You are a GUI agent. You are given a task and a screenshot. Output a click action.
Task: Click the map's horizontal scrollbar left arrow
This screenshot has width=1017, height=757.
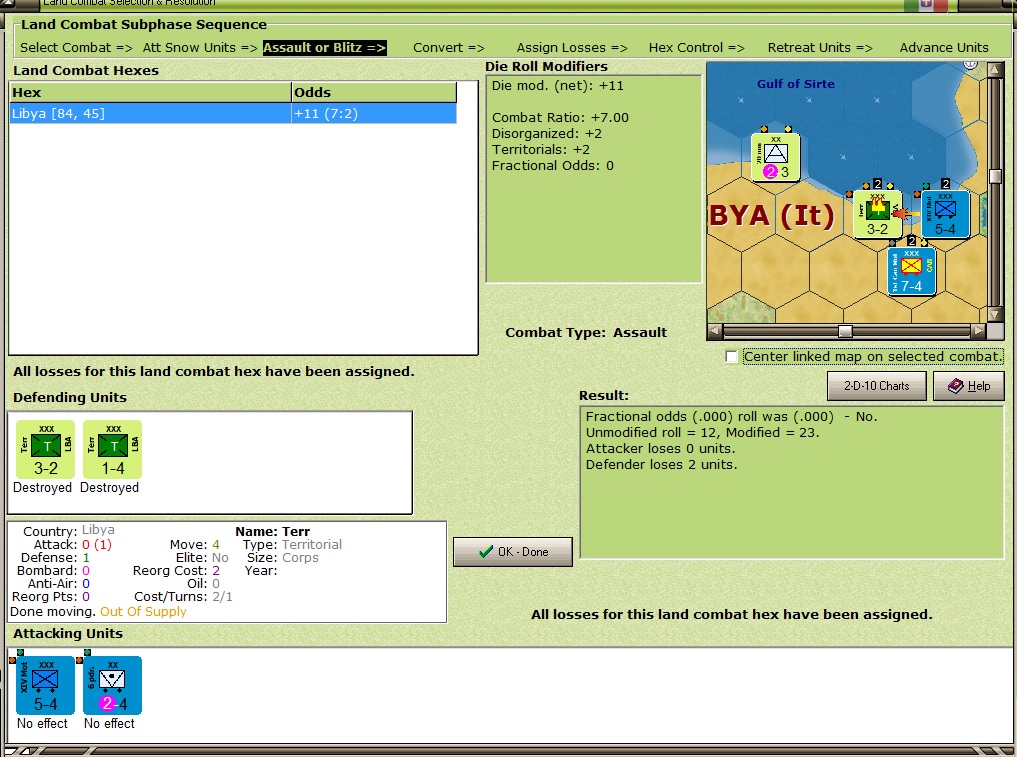pyautogui.click(x=715, y=331)
